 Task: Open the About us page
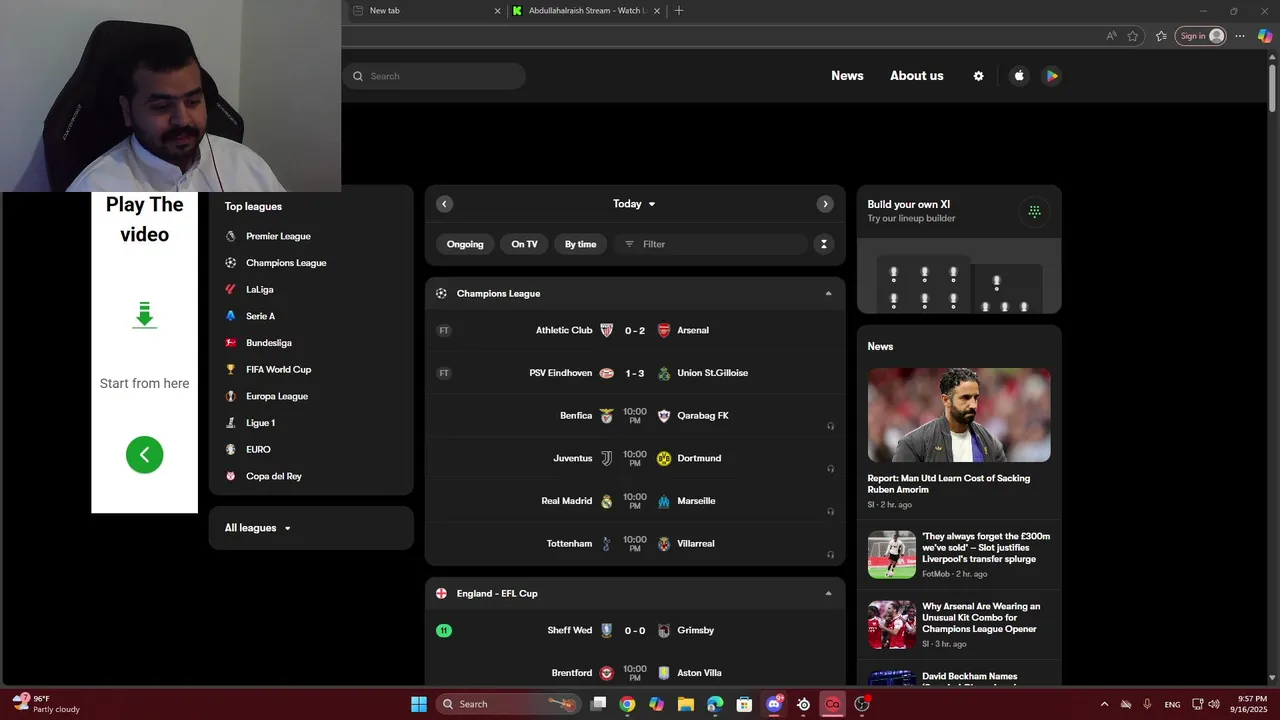[x=917, y=76]
